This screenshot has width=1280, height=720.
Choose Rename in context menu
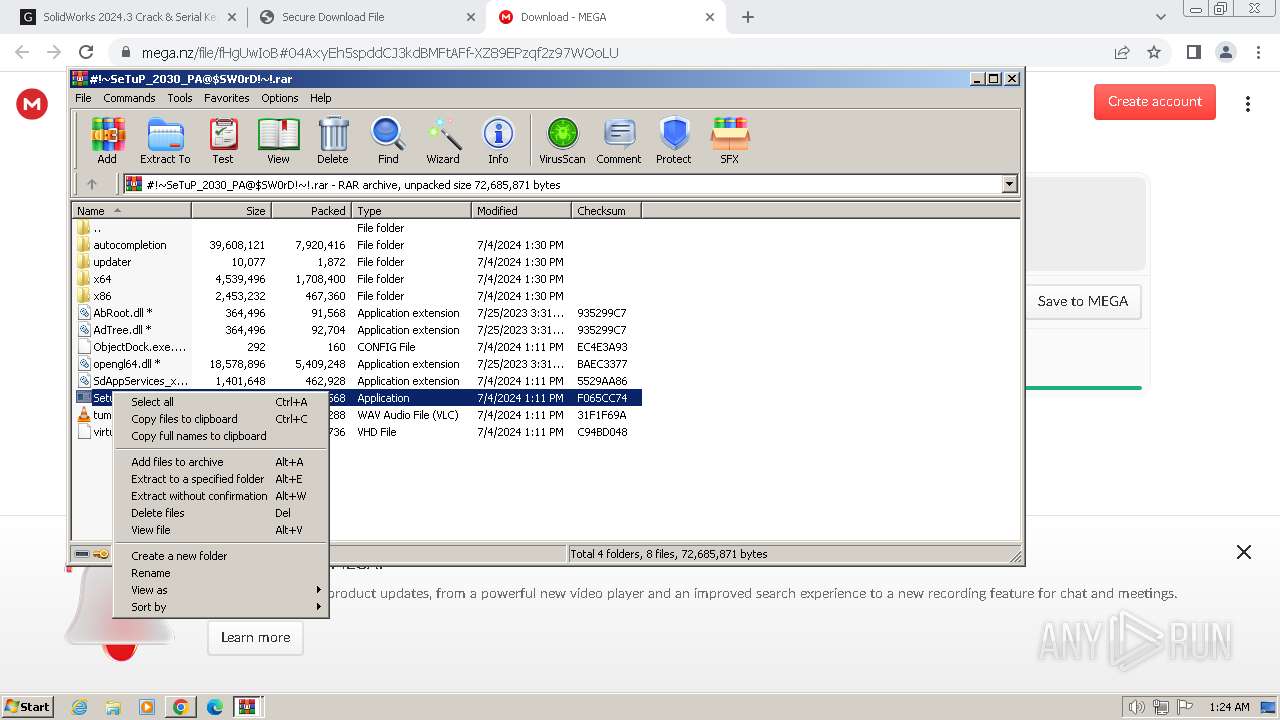pos(221,573)
